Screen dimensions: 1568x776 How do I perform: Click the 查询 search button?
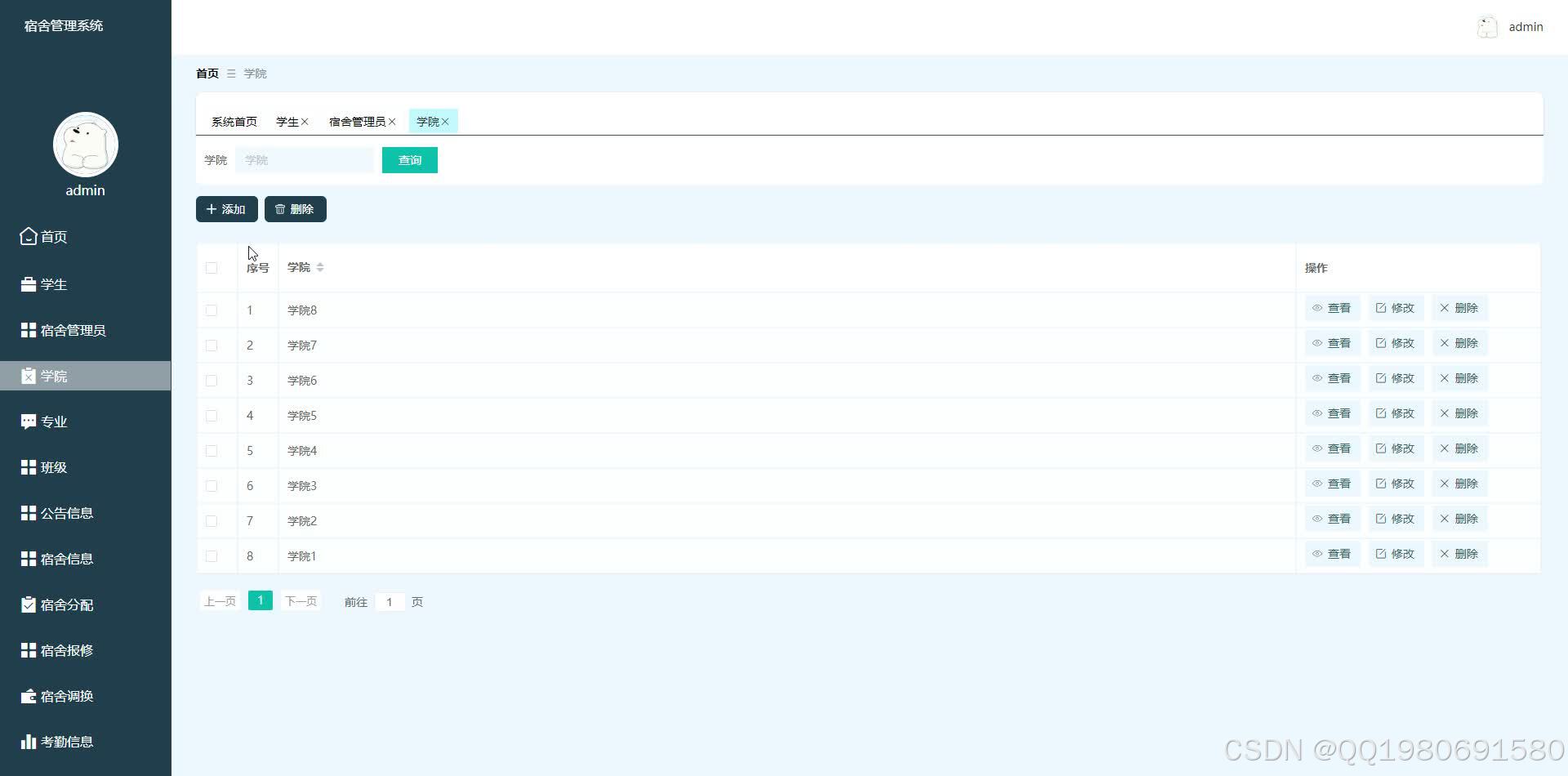(410, 160)
